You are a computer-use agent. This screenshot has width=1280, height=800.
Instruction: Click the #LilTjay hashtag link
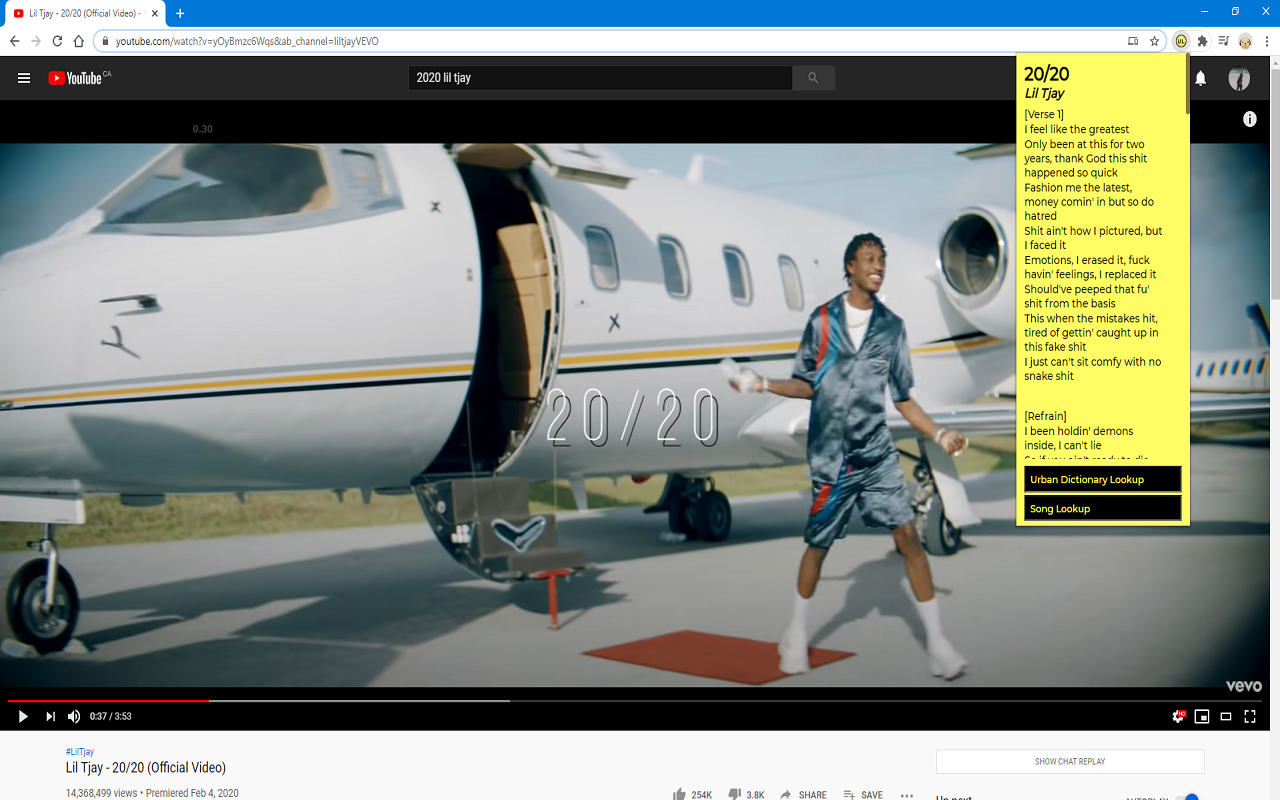click(x=80, y=752)
